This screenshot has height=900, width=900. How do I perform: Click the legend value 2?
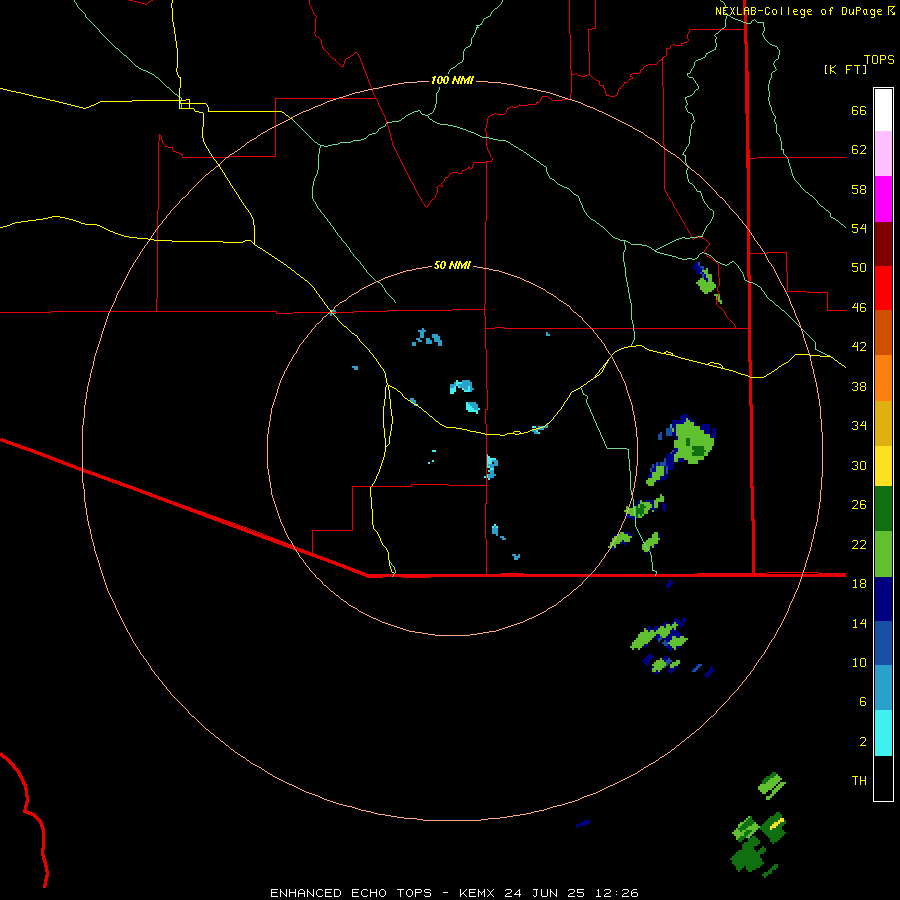tap(863, 742)
